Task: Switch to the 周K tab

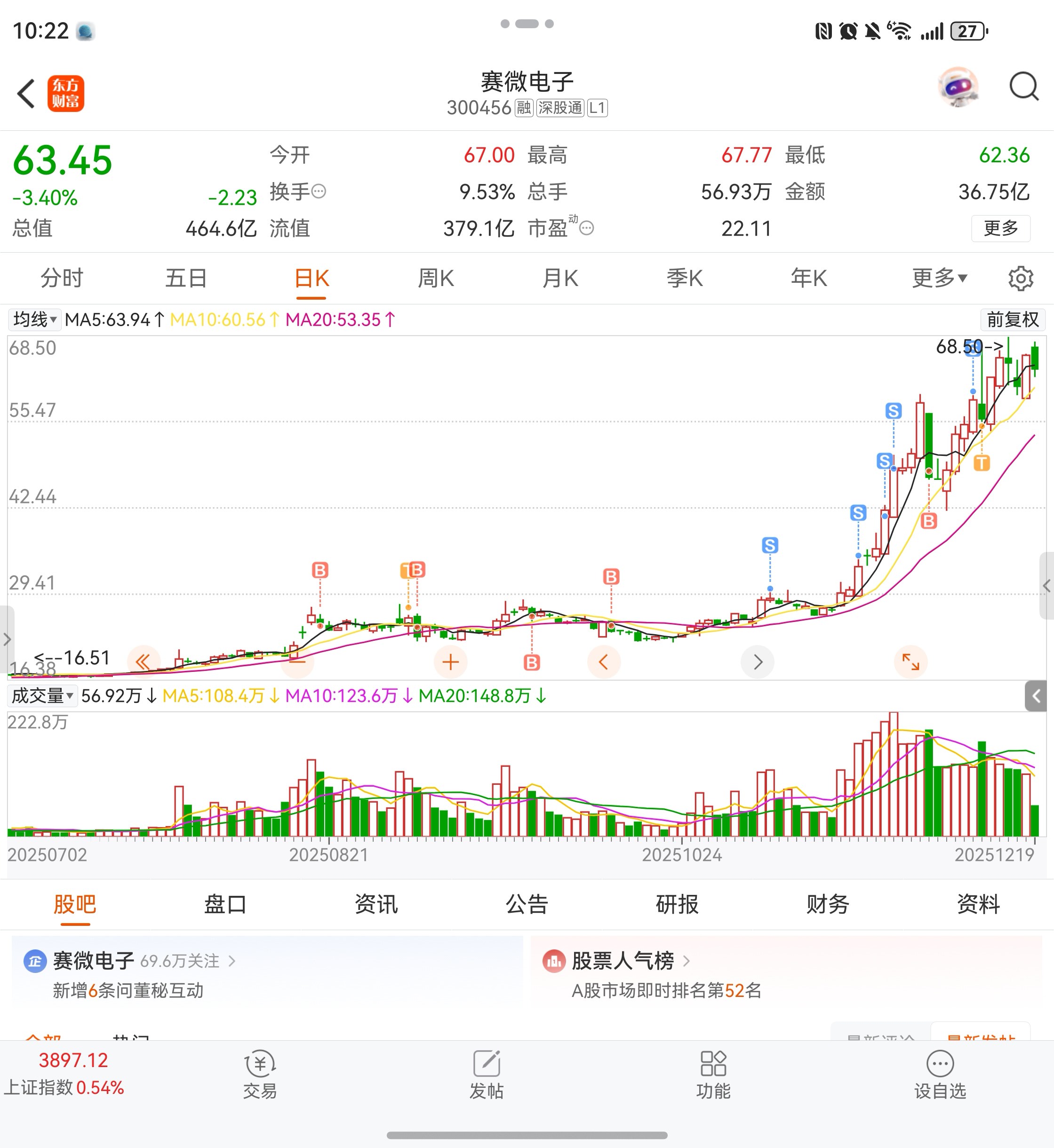Action: tap(436, 279)
